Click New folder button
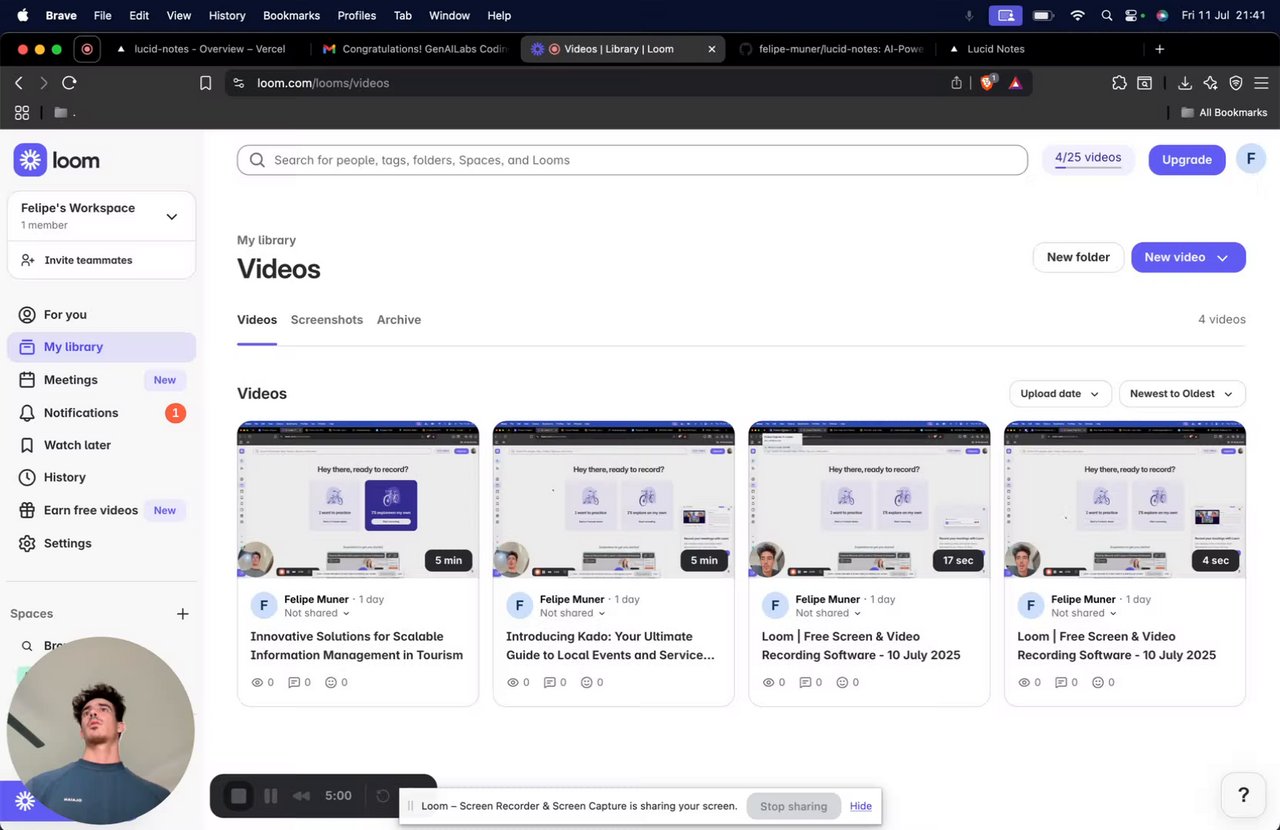Image resolution: width=1280 pixels, height=830 pixels. click(x=1078, y=257)
